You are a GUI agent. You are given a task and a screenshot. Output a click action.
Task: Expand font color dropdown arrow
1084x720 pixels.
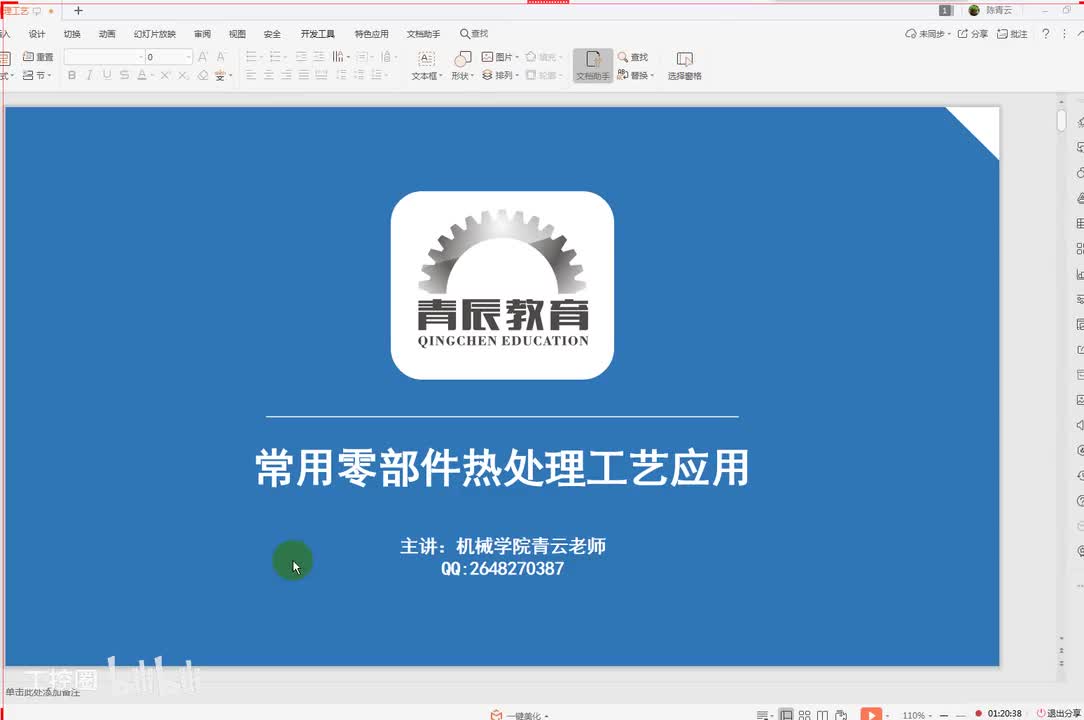tap(152, 75)
